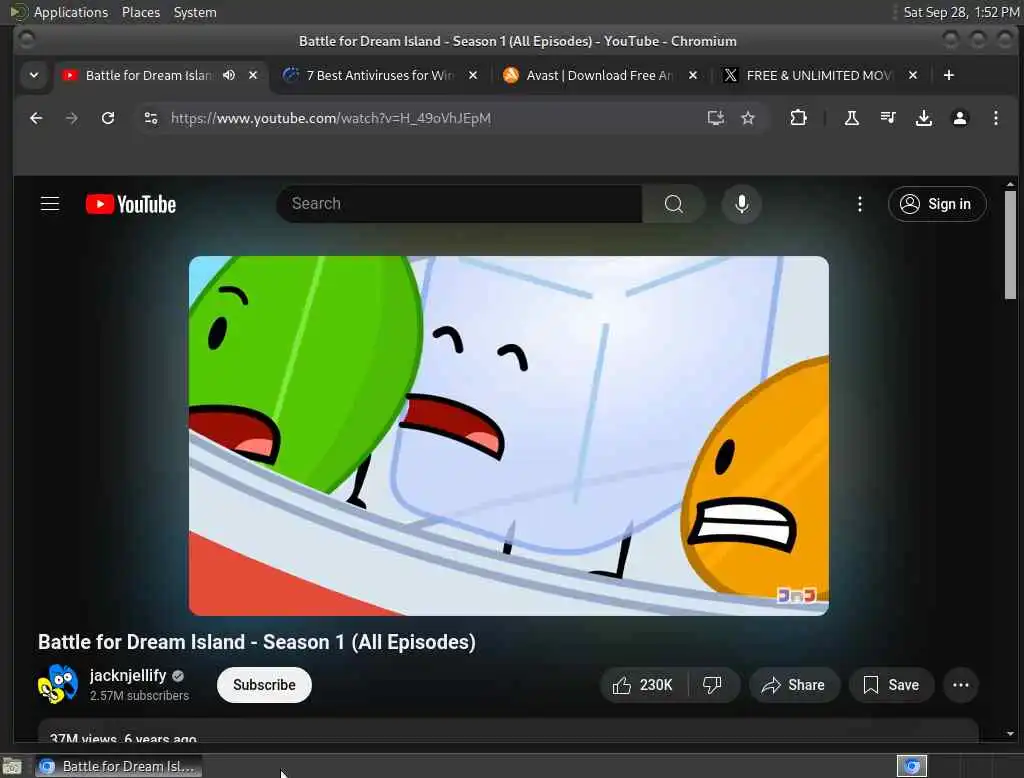This screenshot has height=778, width=1024.
Task: Click the show desktop icon in bottom panel
Action: (x=12, y=766)
